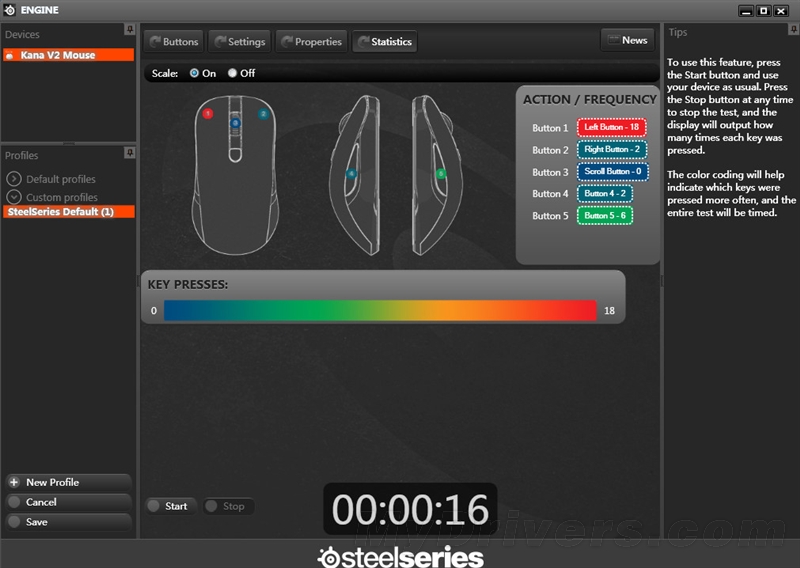Select Left Button - 18 label
This screenshot has width=800, height=568.
(612, 127)
